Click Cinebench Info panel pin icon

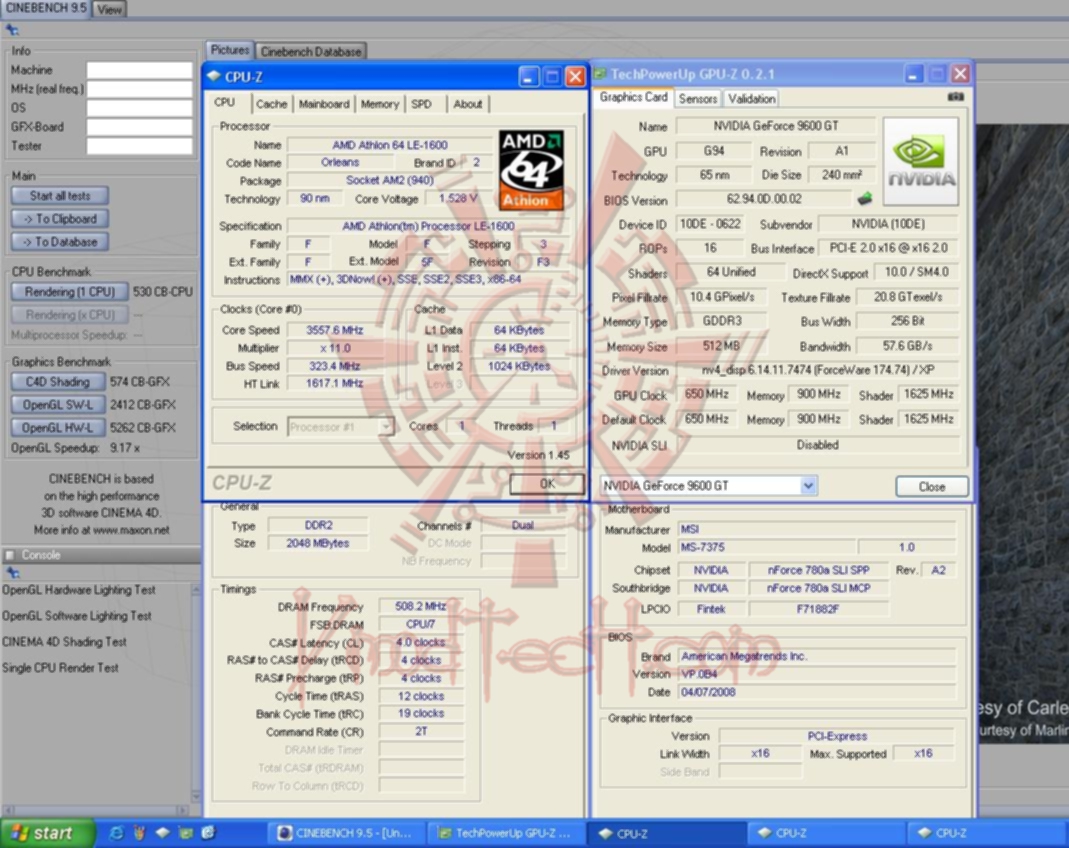tap(12, 30)
